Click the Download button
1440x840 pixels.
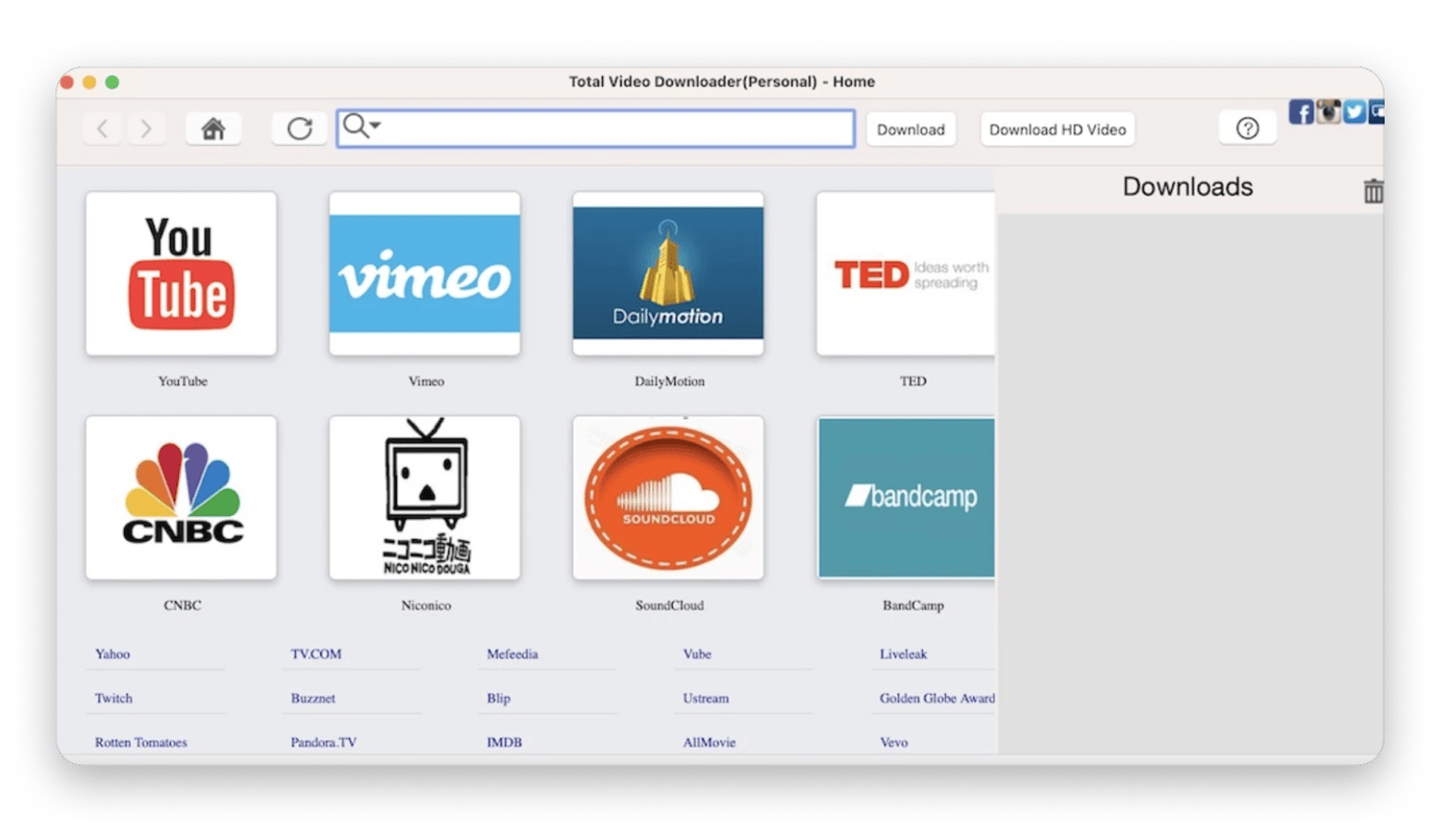[910, 129]
